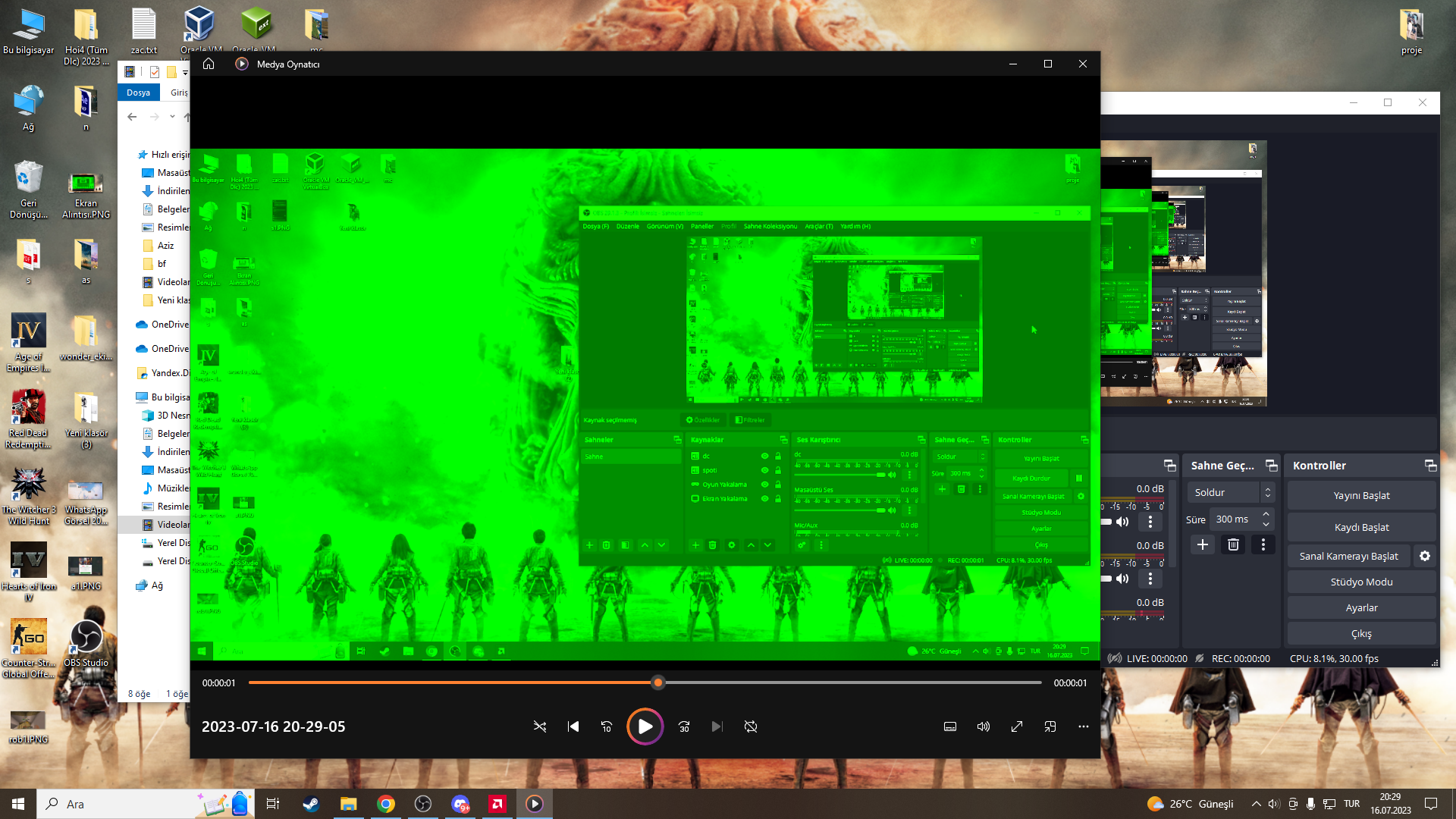The height and width of the screenshot is (819, 1456).
Task: Click the video seek bar progress handle
Action: (658, 682)
